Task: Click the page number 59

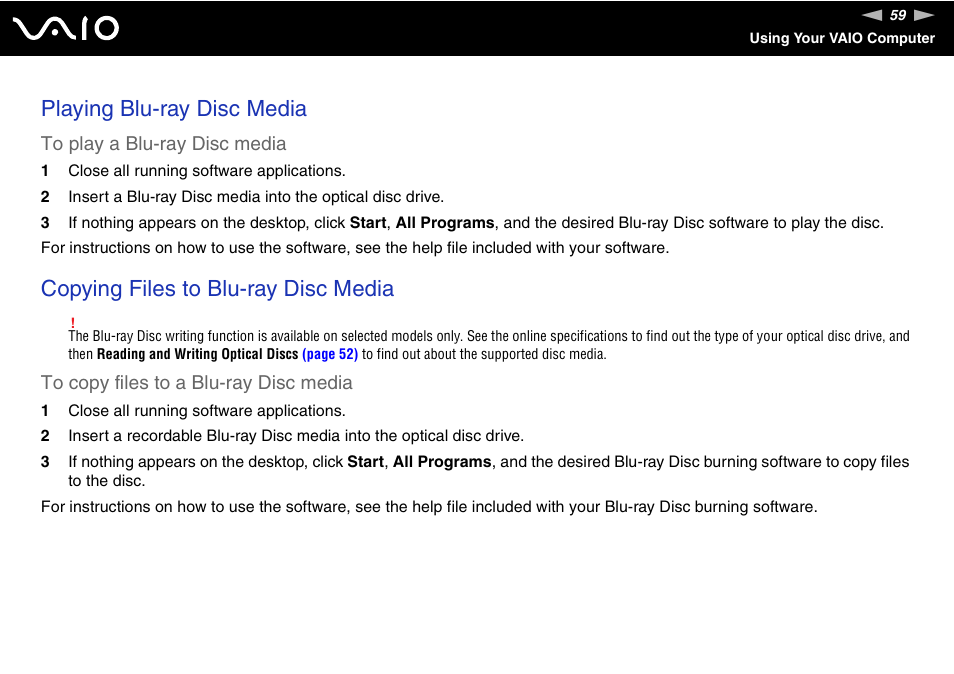Action: [898, 15]
